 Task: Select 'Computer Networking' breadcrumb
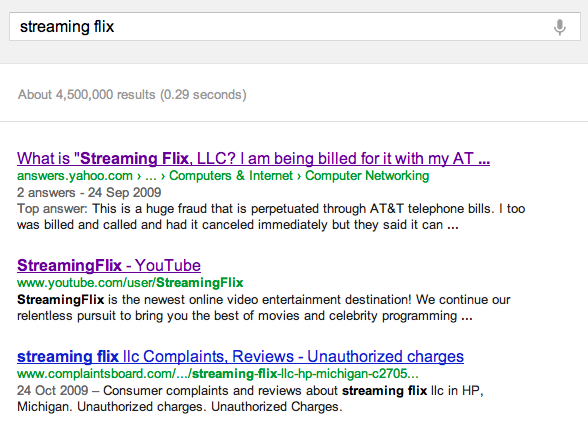[x=367, y=175]
